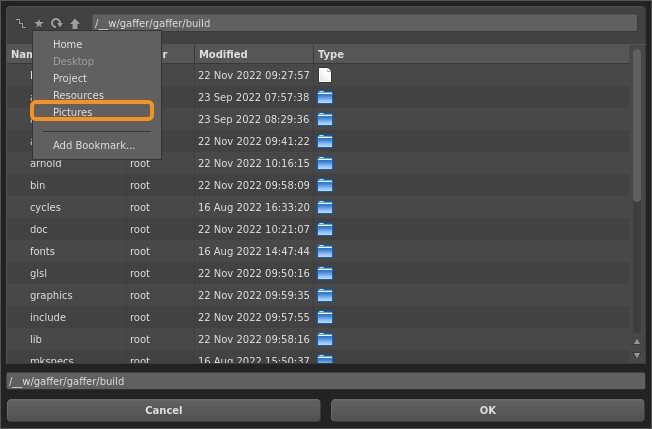Click the doc row folder icon
The height and width of the screenshot is (429, 652).
325,229
